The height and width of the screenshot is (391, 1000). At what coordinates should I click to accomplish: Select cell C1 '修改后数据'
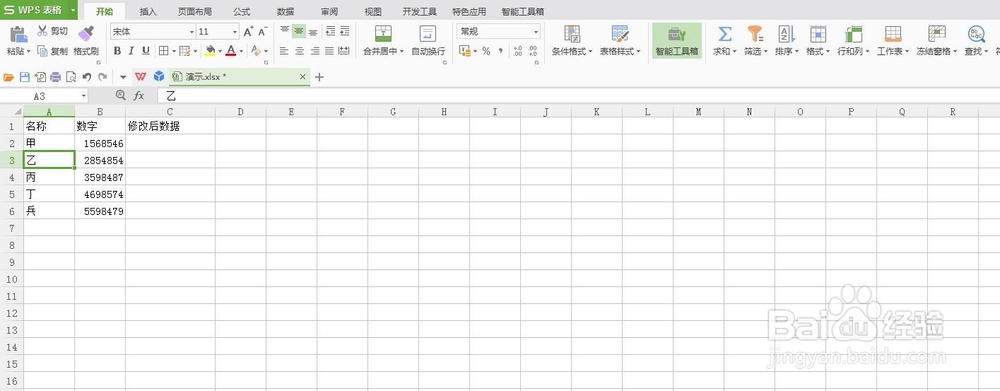coord(170,126)
